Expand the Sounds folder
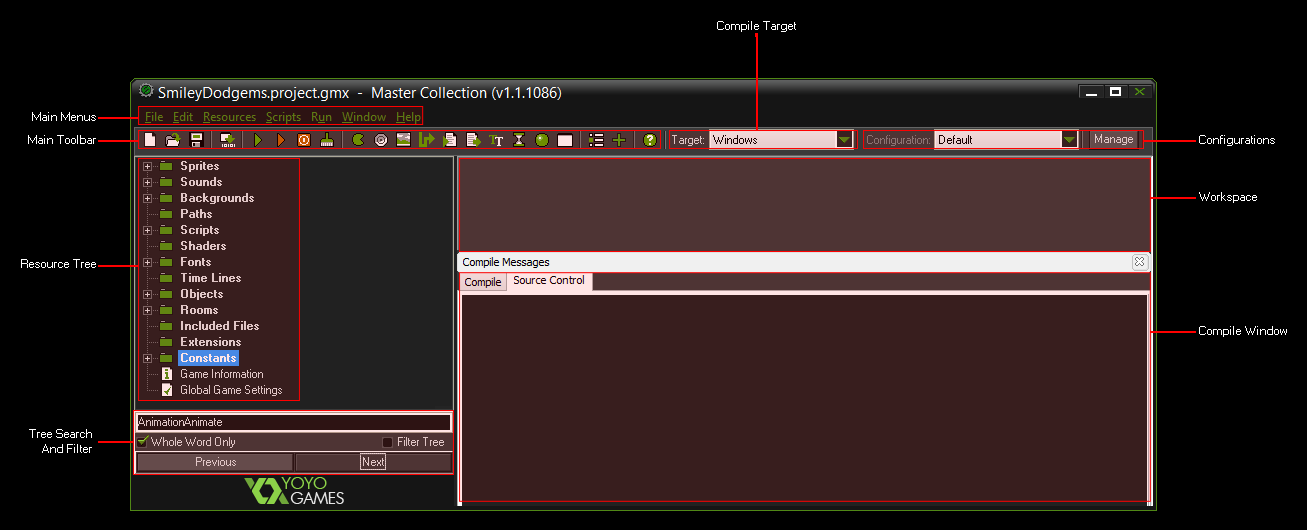Viewport: 1307px width, 530px height. click(148, 182)
